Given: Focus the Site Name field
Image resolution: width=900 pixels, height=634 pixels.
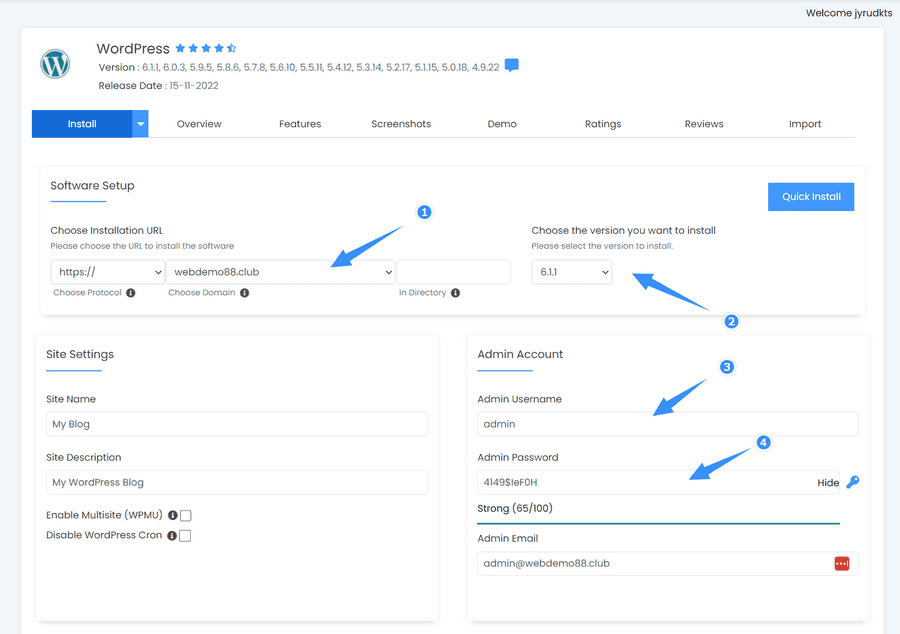Looking at the screenshot, I should click(x=237, y=424).
